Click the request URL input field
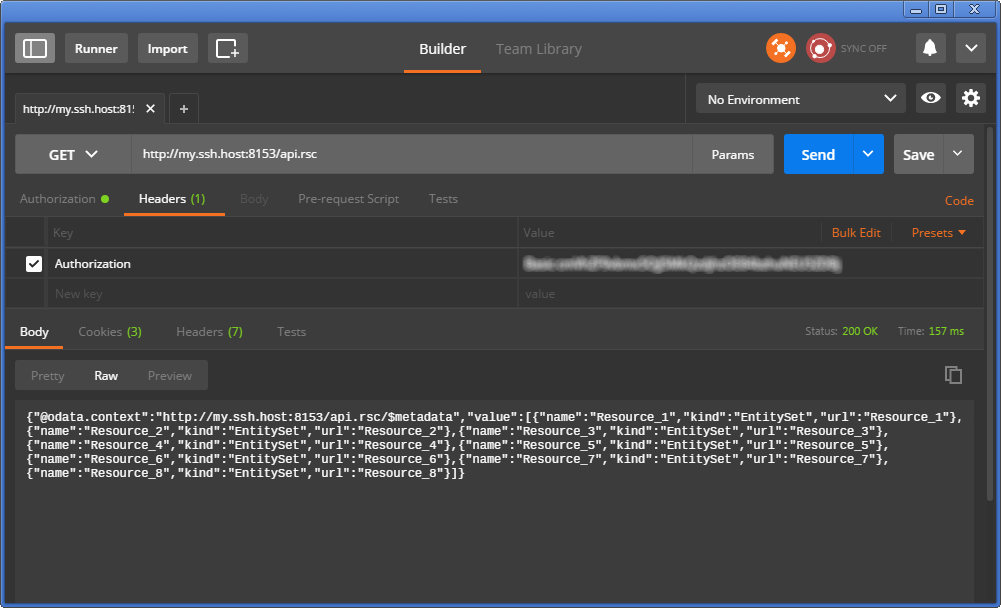Viewport: 1001px width, 608px height. click(410, 154)
